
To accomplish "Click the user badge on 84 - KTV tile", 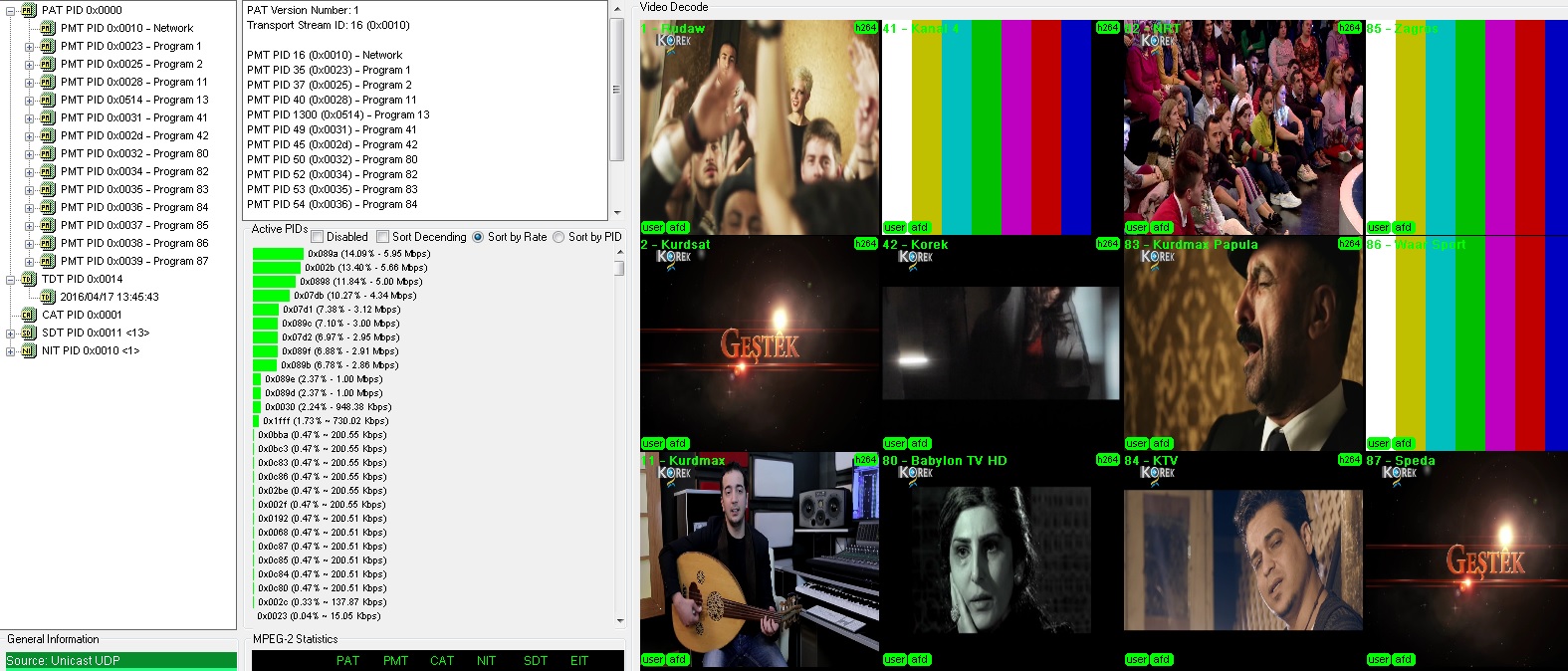I will (1137, 659).
